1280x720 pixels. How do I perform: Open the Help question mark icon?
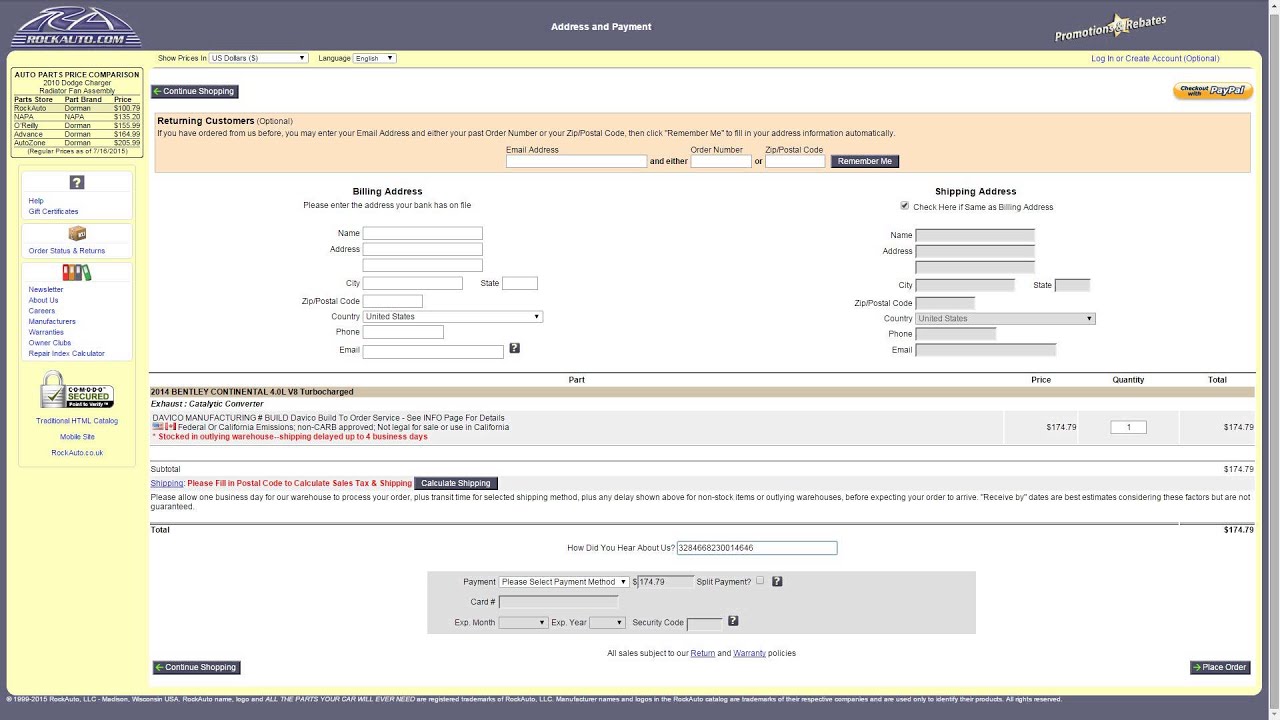click(x=77, y=182)
